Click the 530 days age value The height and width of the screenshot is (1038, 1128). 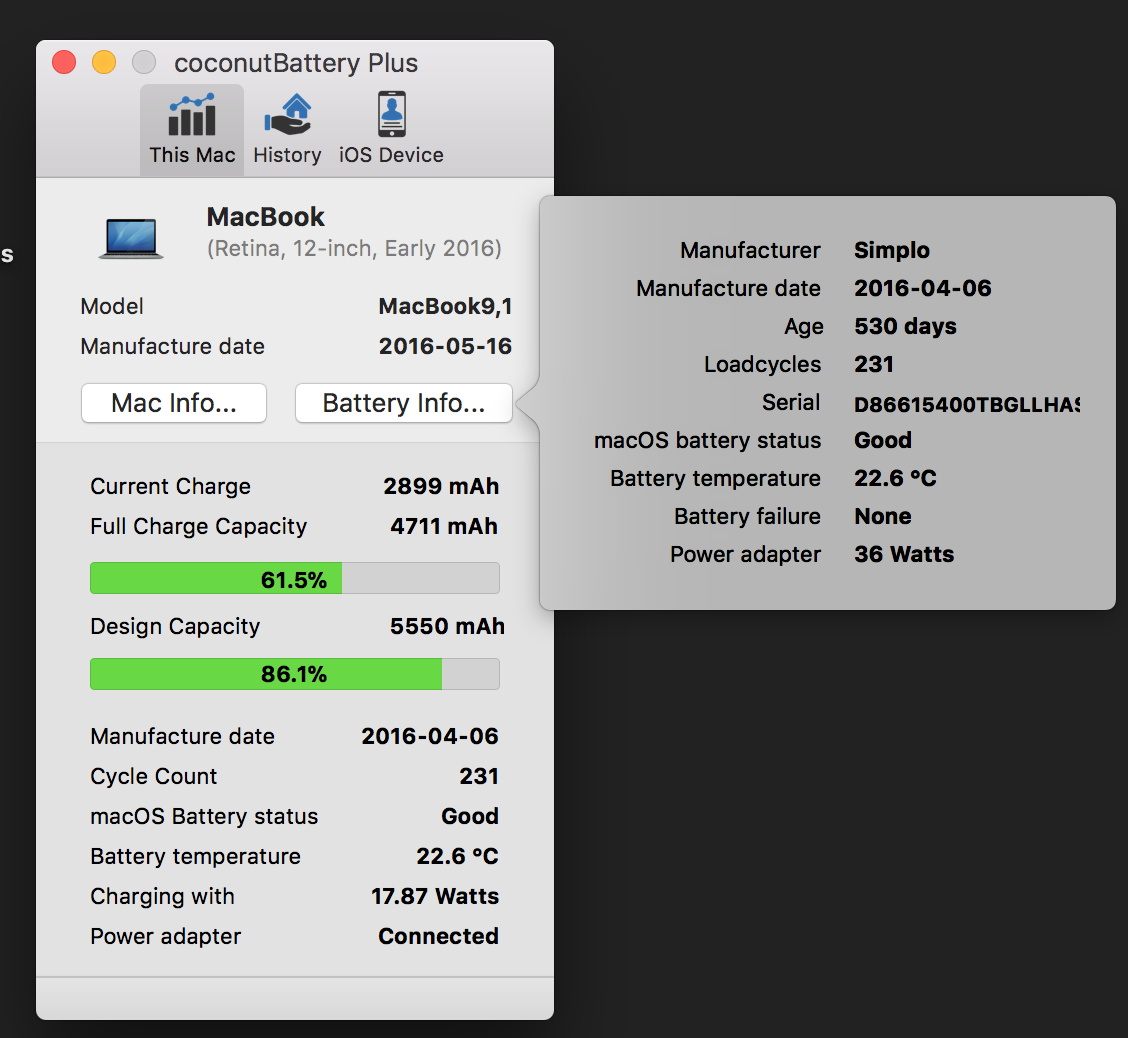tap(905, 327)
